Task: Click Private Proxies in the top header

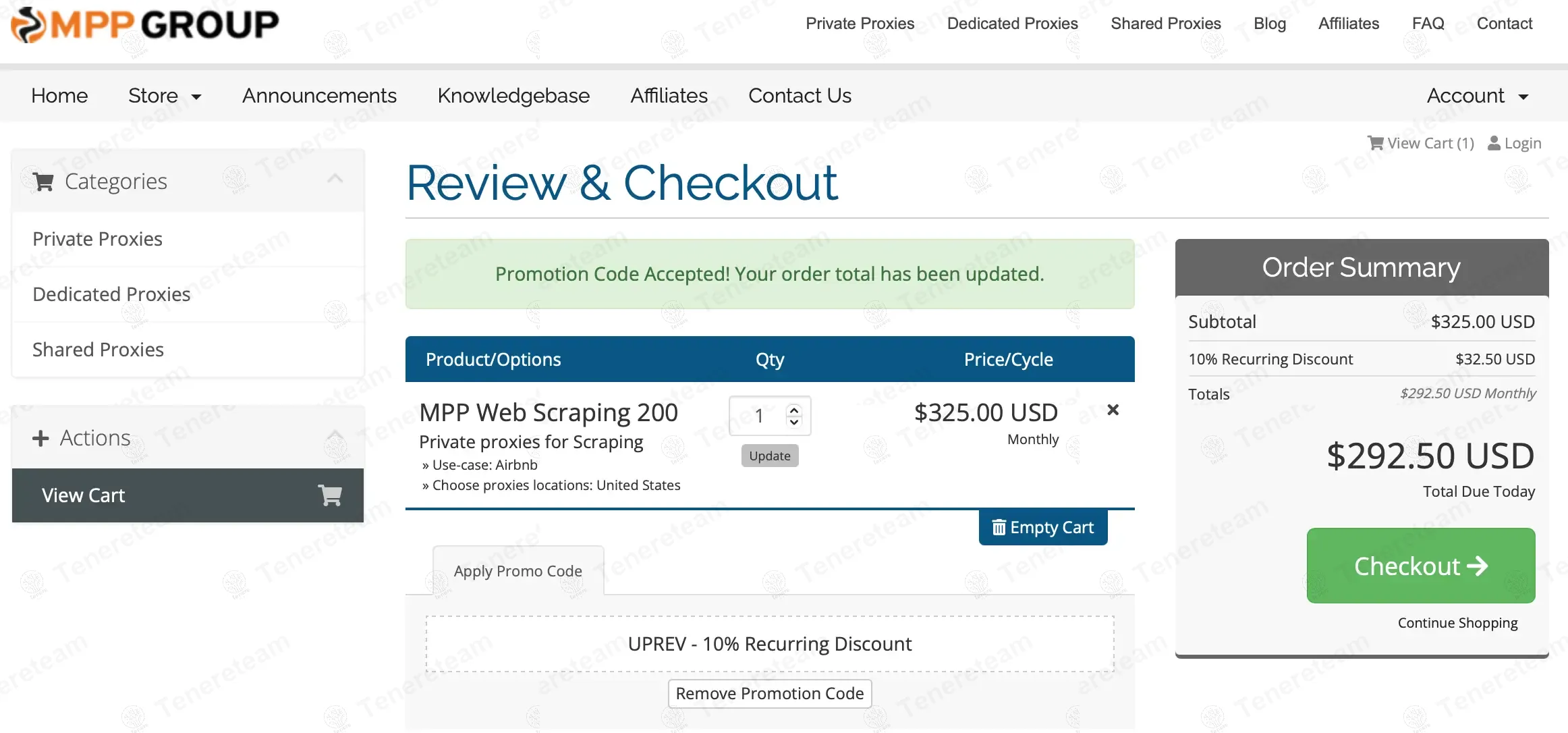Action: tap(860, 24)
